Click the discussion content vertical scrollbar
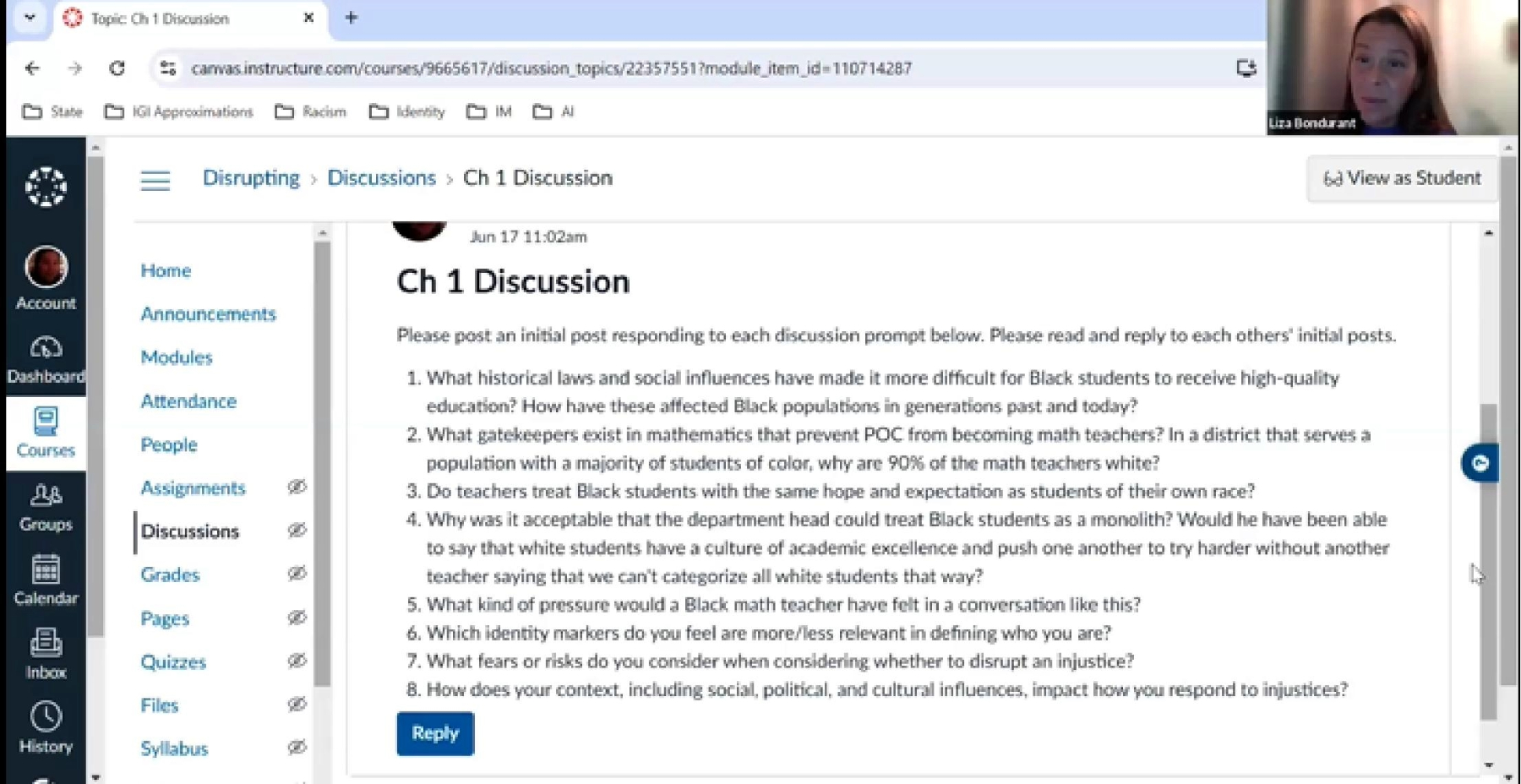 pyautogui.click(x=1488, y=562)
